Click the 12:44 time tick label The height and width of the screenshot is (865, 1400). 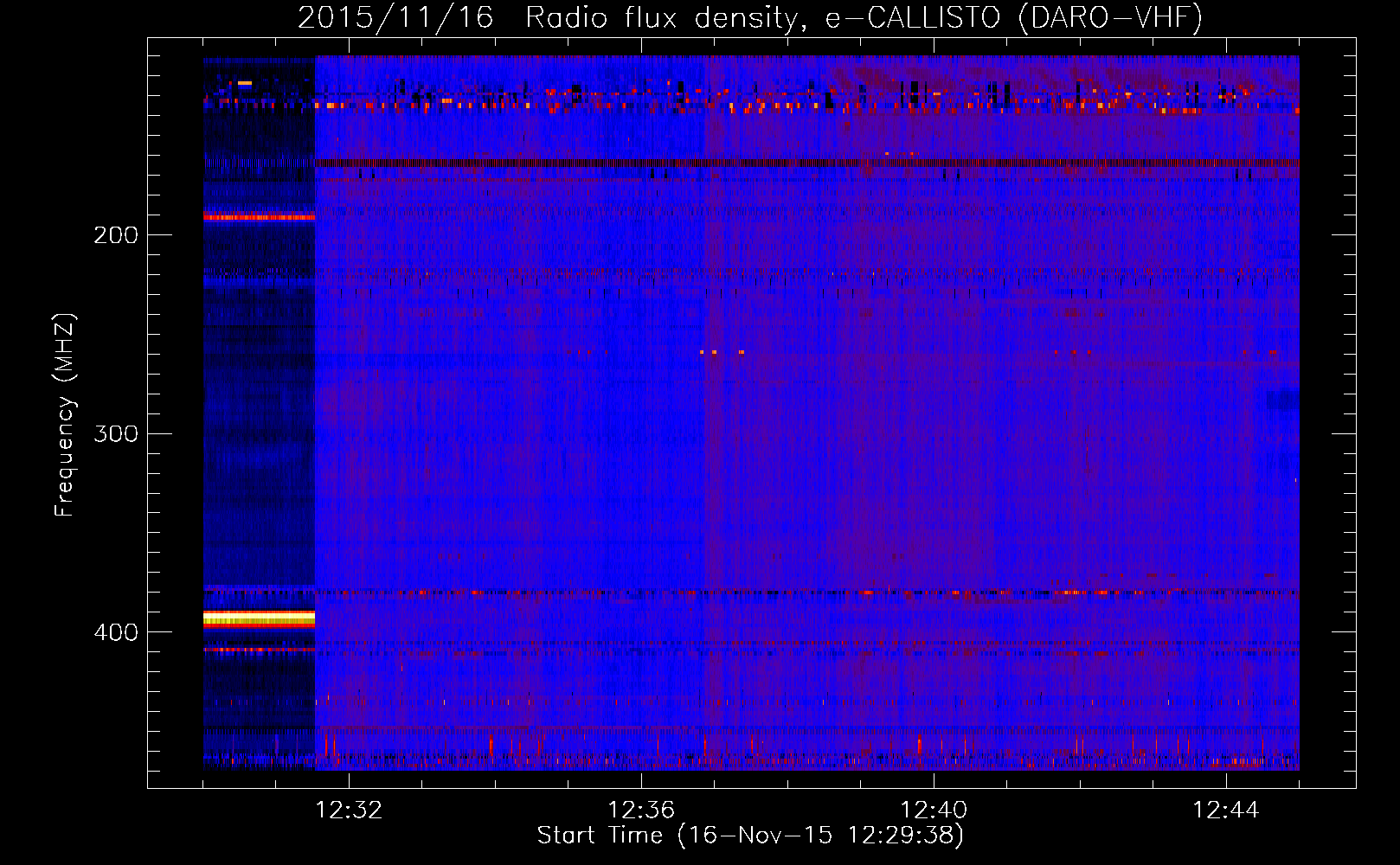point(1226,811)
